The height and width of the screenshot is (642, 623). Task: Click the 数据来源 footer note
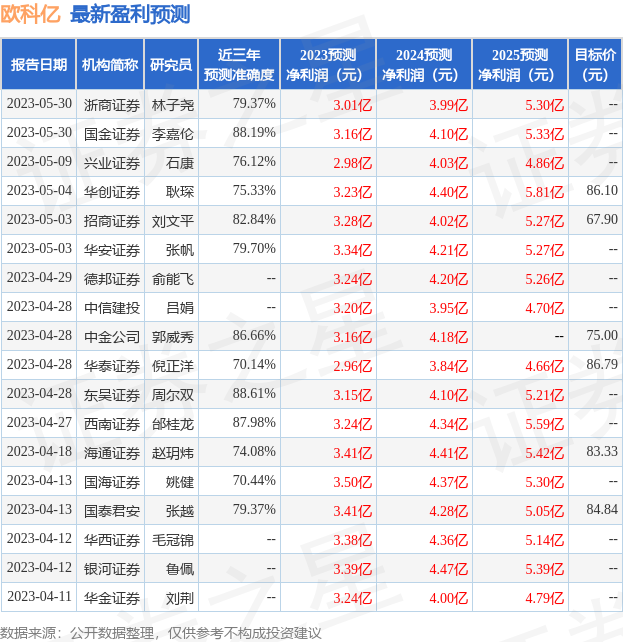pos(160,633)
